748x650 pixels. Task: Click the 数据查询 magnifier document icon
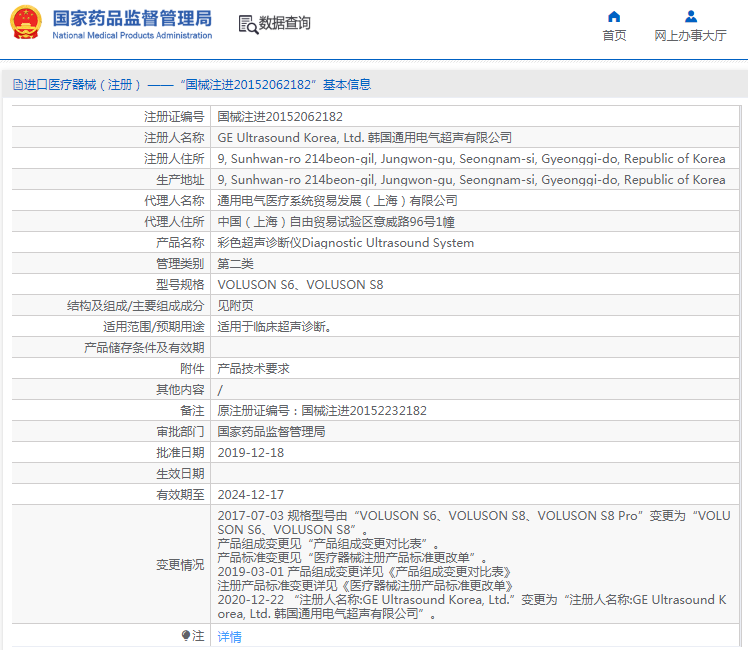248,24
